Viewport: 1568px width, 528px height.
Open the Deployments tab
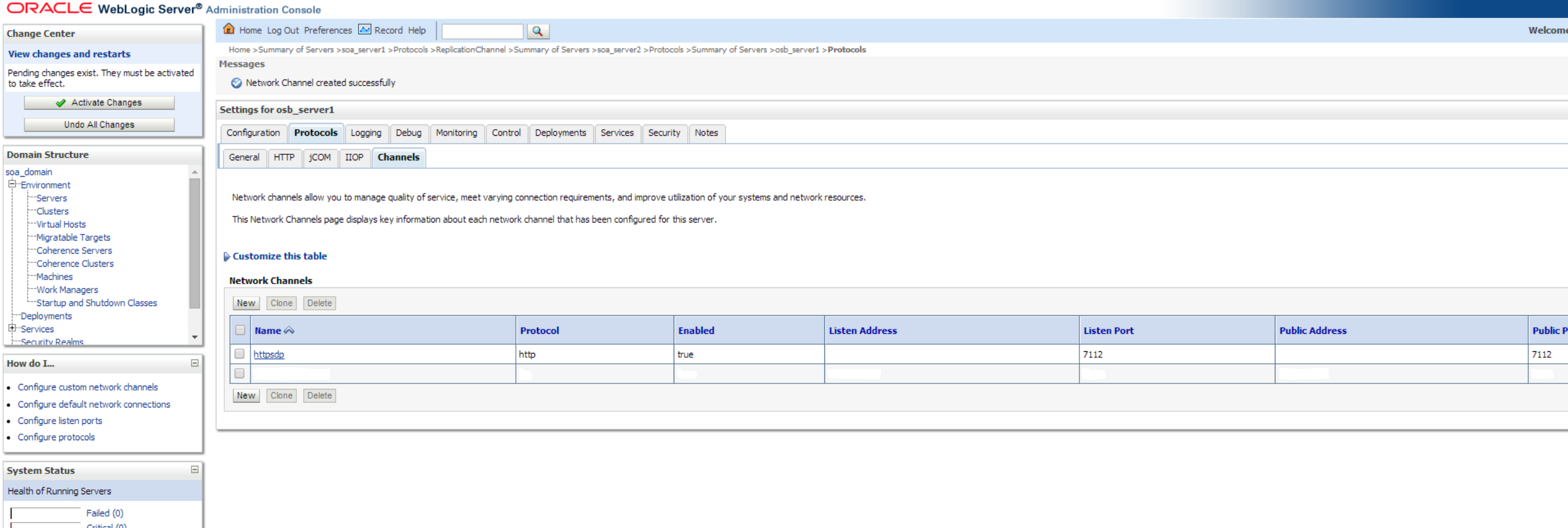560,133
